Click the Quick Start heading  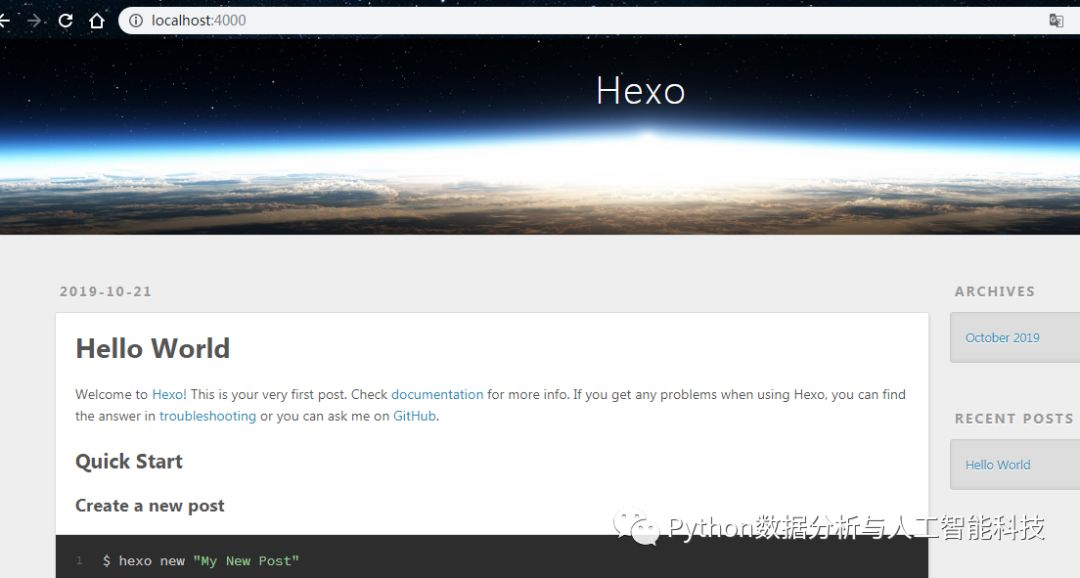coord(129,462)
